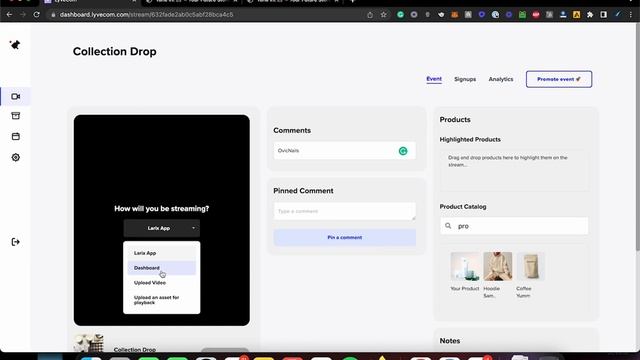Click the Notes section heading

(450, 341)
